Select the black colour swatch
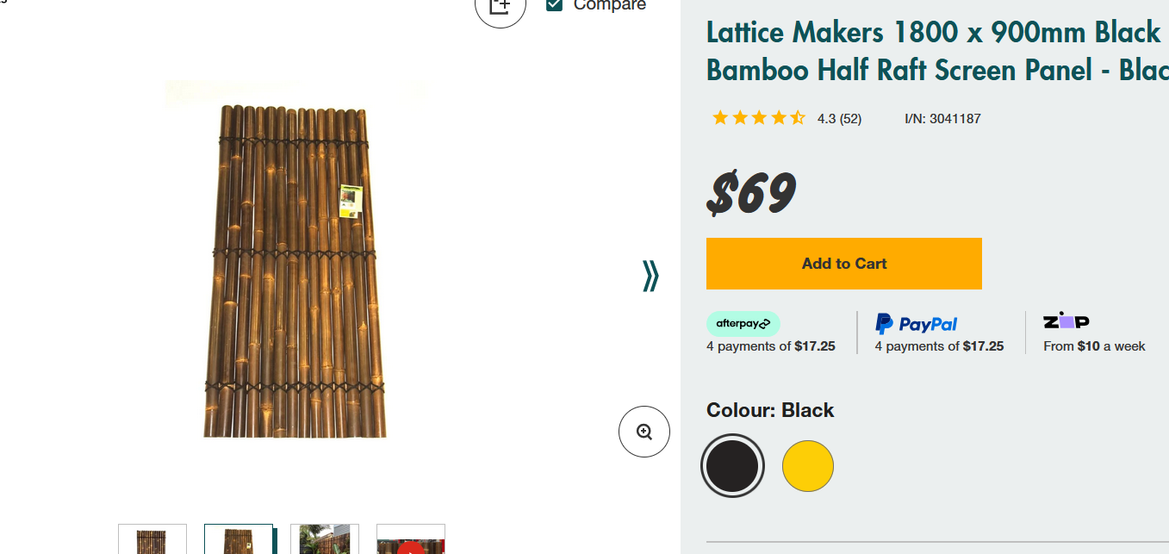Viewport: 1169px width, 554px height. click(733, 465)
